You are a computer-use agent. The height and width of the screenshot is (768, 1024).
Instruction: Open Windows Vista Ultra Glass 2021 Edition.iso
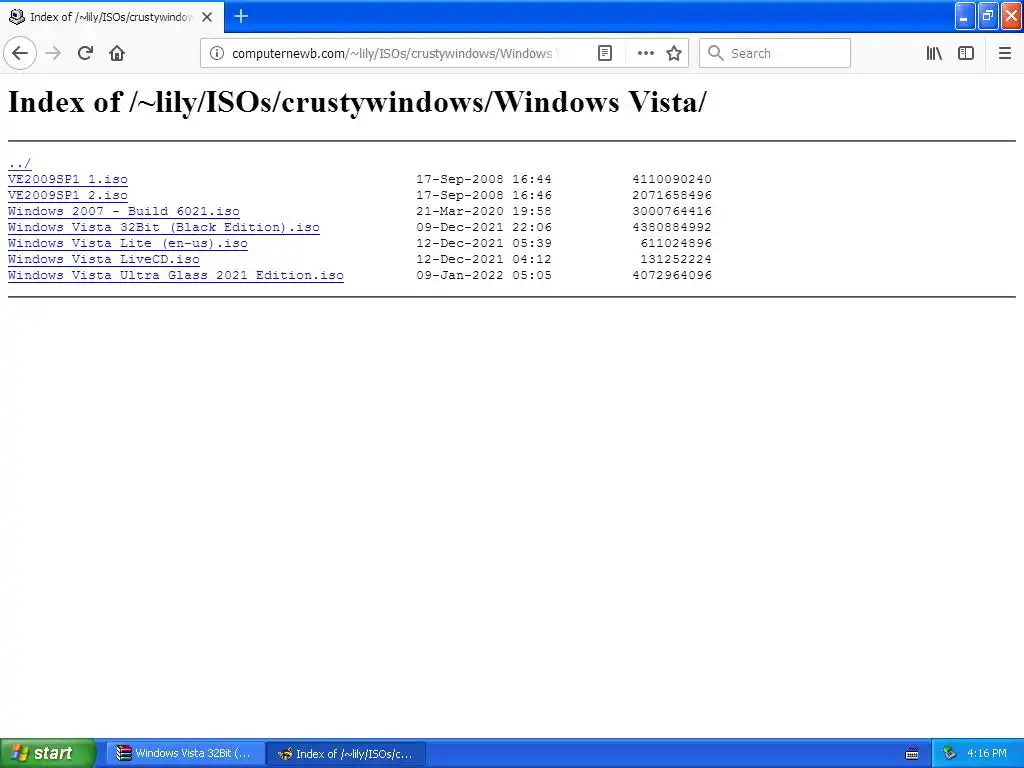point(176,275)
